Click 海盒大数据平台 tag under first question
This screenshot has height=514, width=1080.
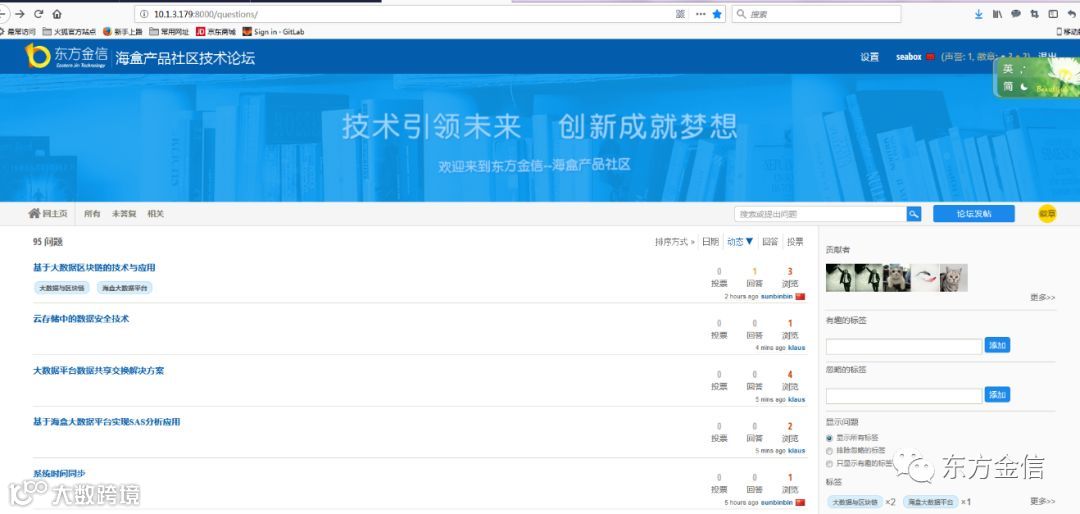pyautogui.click(x=125, y=288)
